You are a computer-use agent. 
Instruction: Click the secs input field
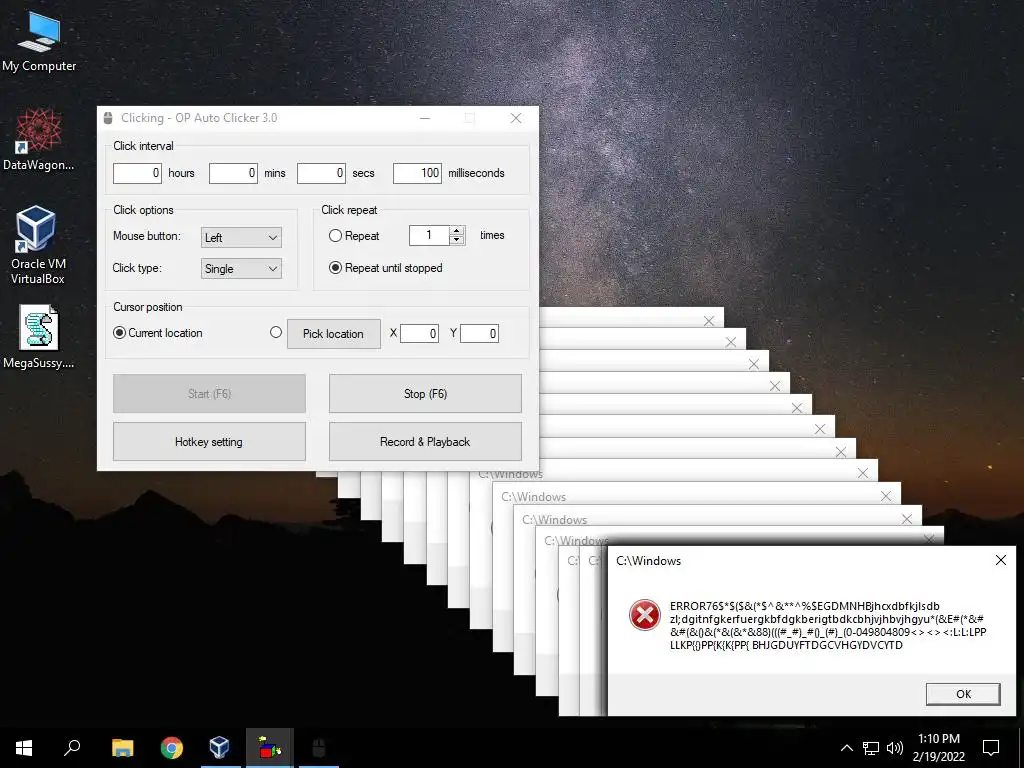(321, 173)
